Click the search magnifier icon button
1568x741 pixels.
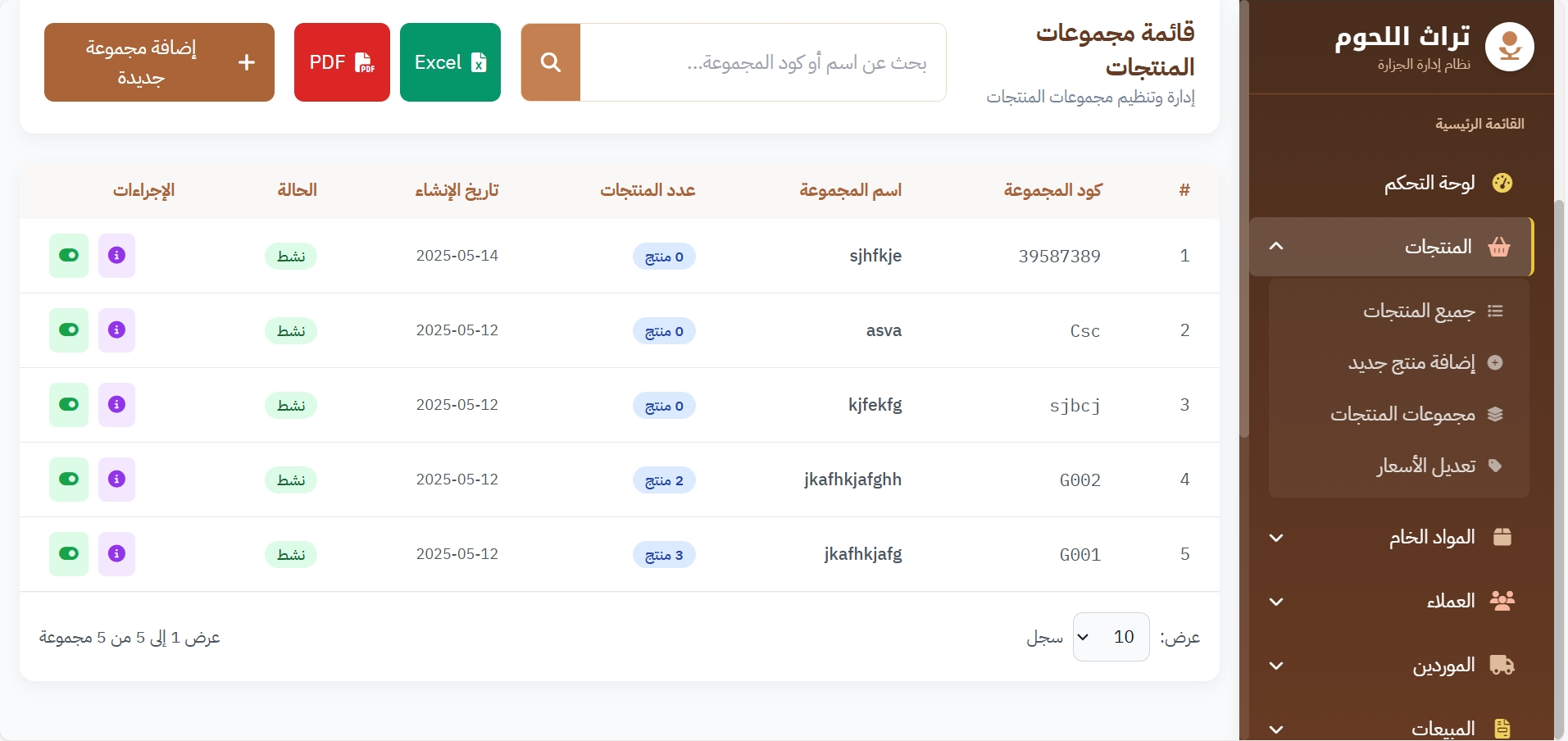551,62
